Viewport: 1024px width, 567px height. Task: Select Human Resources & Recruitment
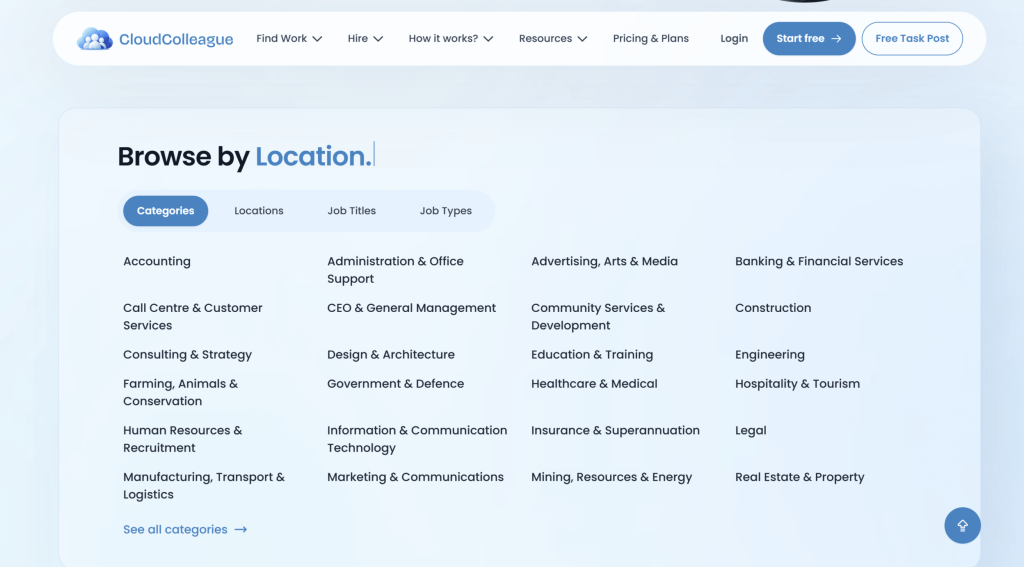(x=182, y=439)
